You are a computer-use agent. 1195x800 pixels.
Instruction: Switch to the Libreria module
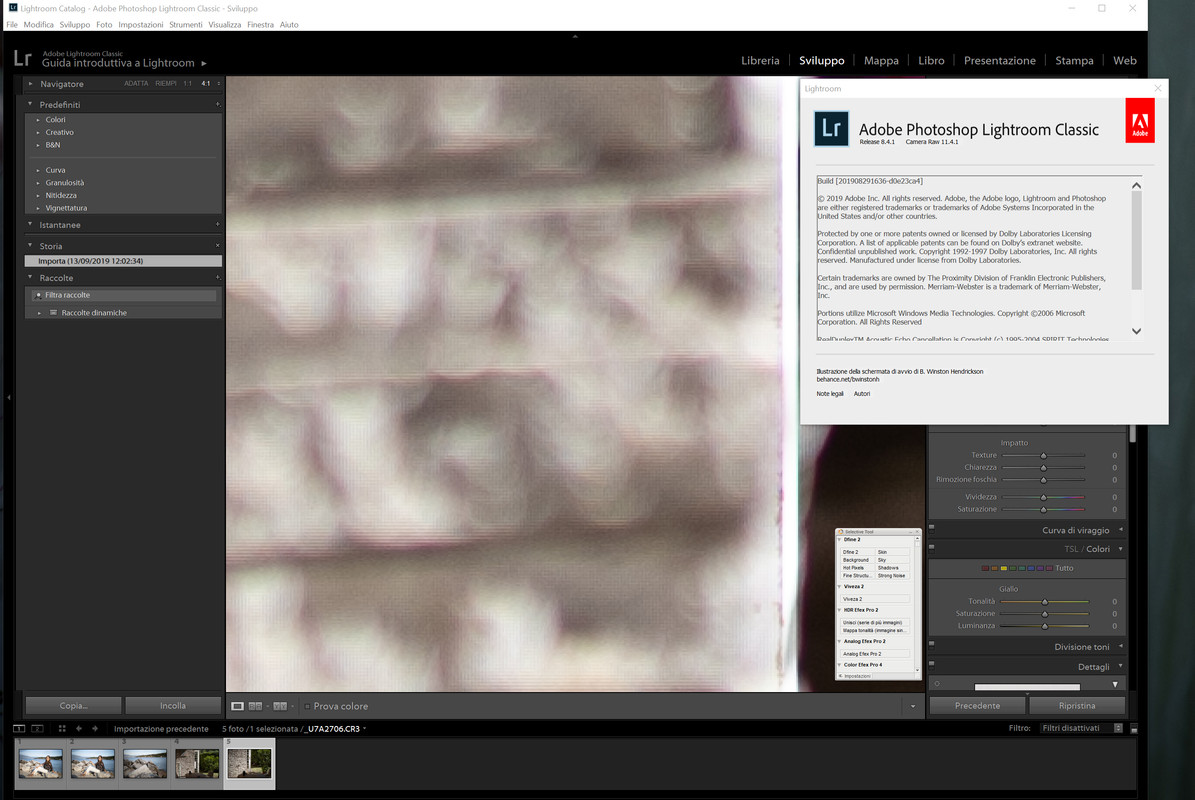click(x=760, y=60)
